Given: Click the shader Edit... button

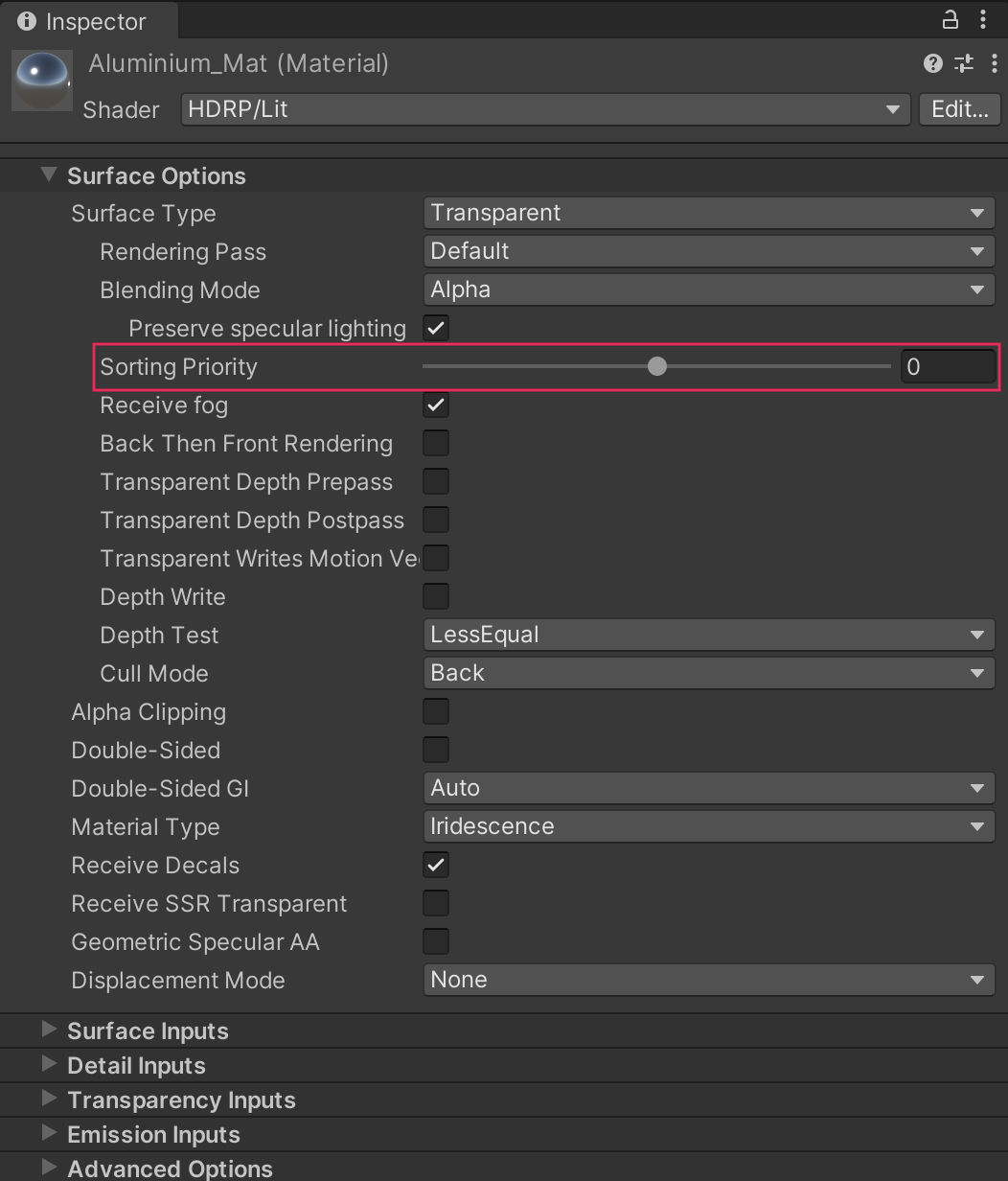Looking at the screenshot, I should point(959,109).
